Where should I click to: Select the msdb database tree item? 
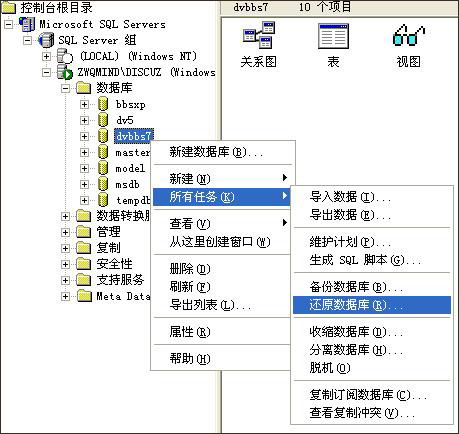coord(127,184)
